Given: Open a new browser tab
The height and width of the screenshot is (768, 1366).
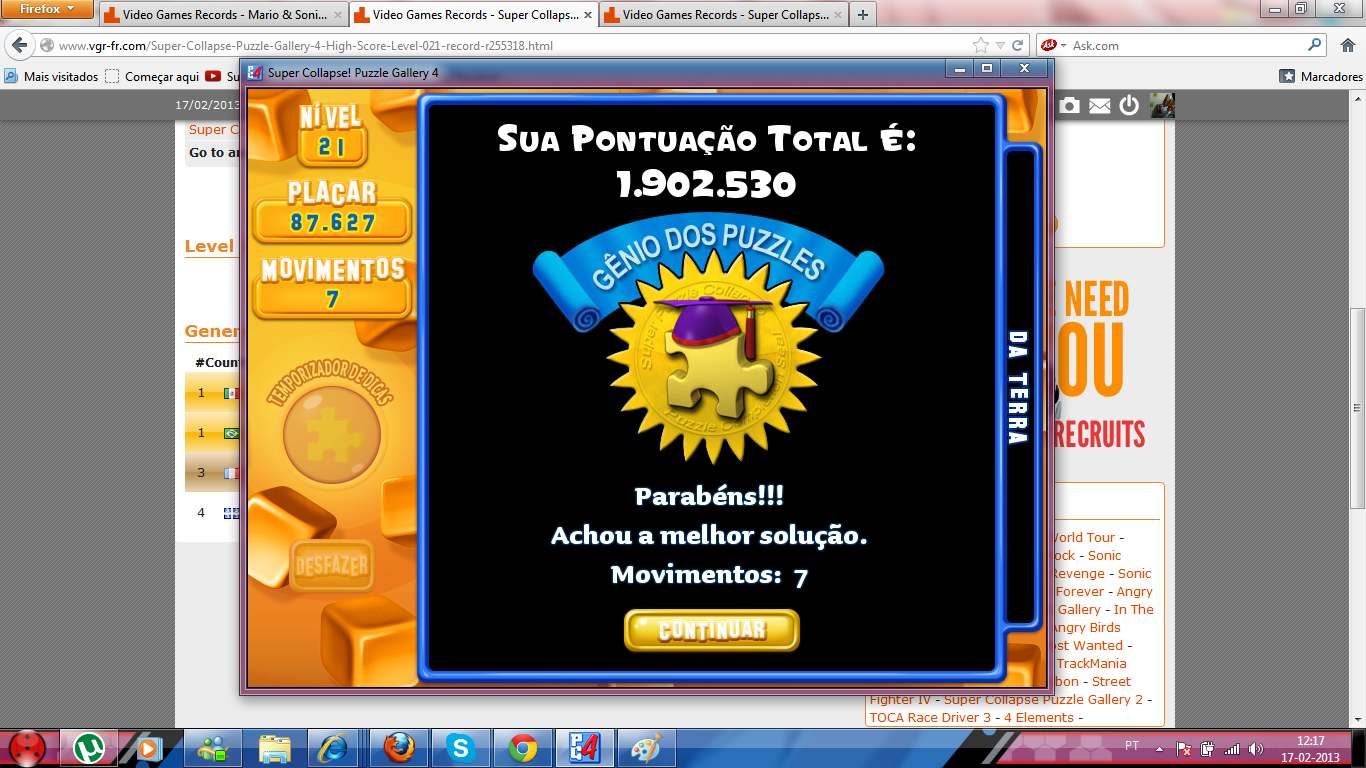Looking at the screenshot, I should 862,15.
